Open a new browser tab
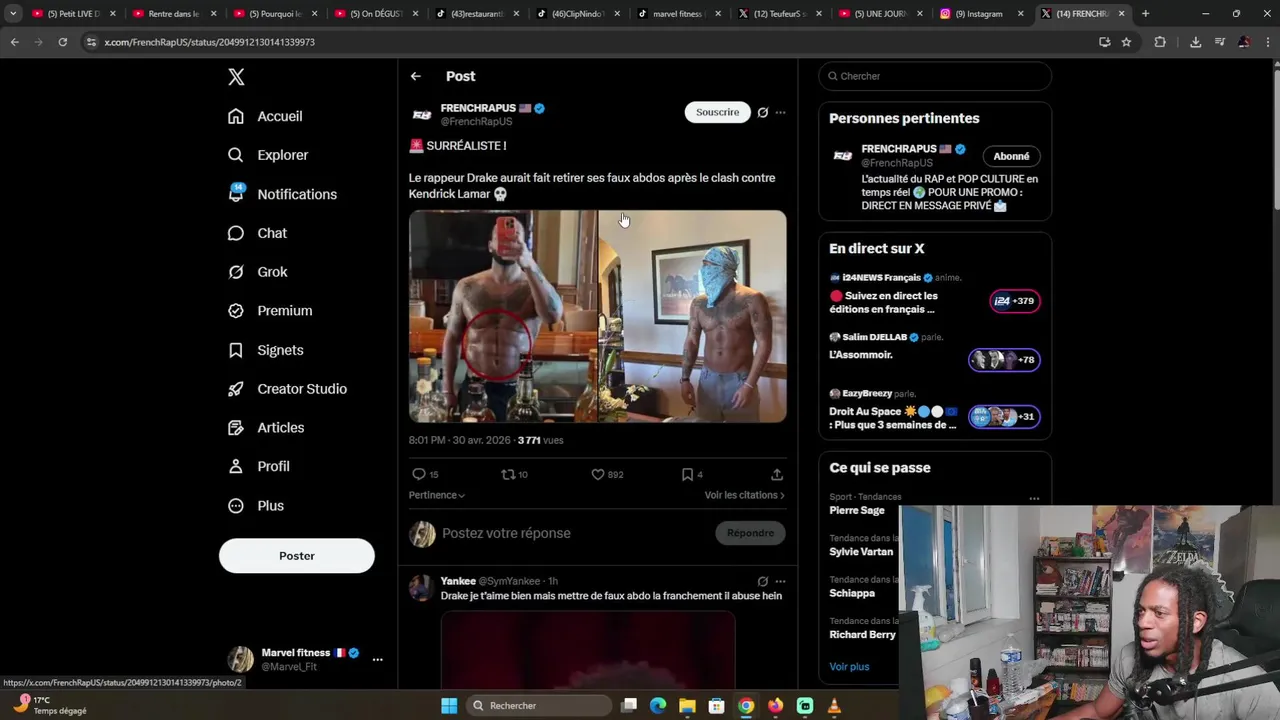This screenshot has width=1280, height=720. 1145,14
